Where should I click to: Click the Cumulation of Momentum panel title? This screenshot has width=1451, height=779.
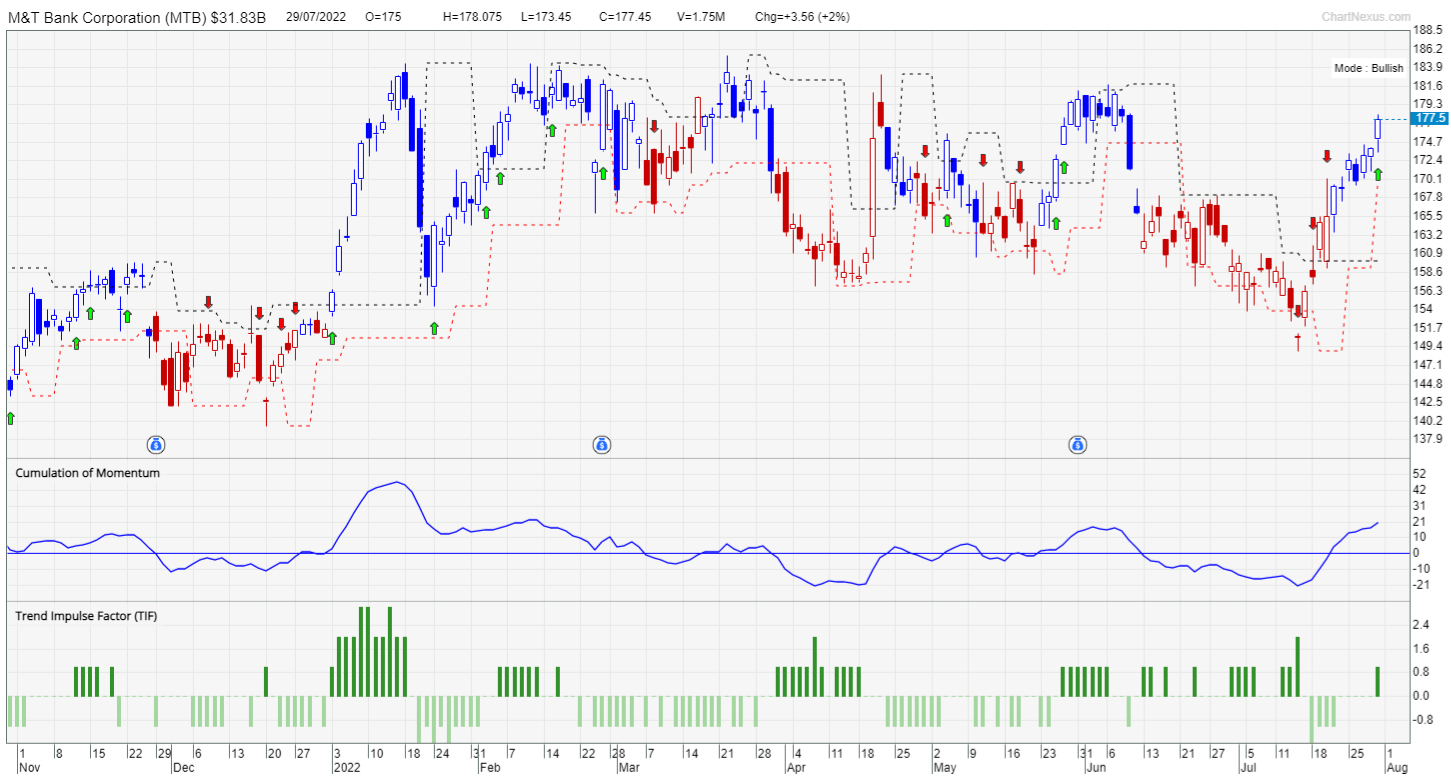(87, 473)
